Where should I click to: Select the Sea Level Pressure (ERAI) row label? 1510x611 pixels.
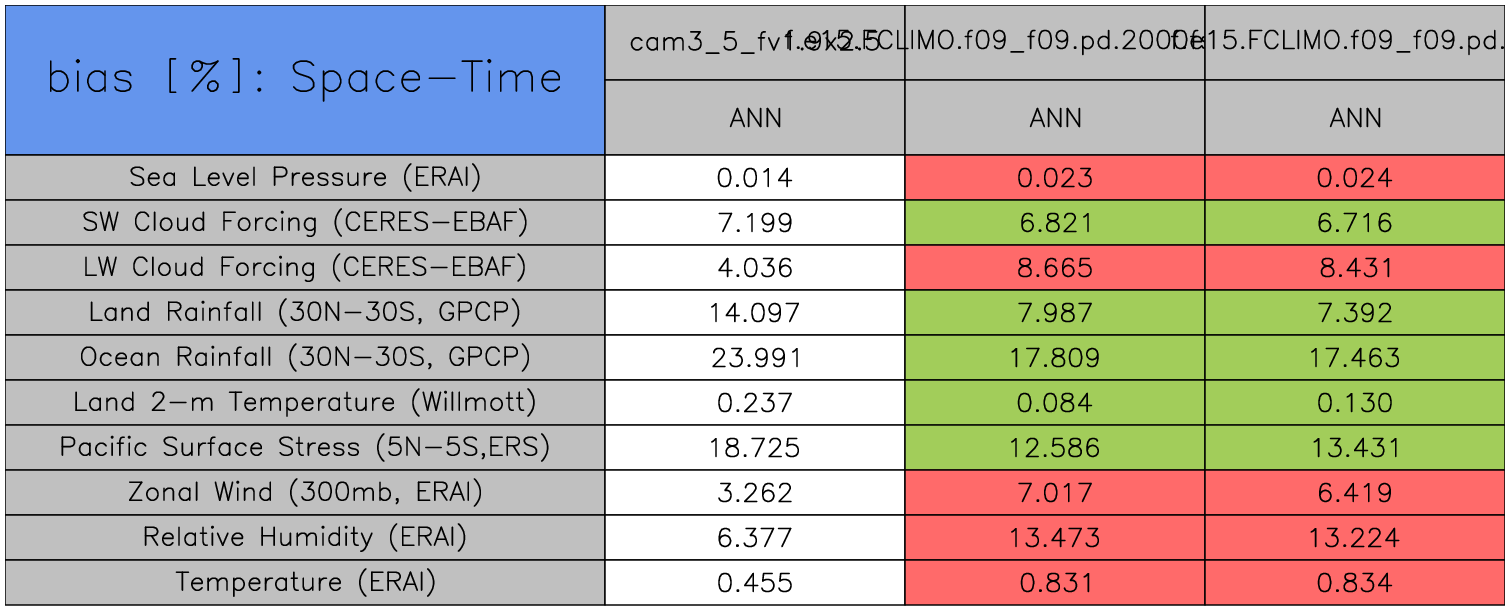pyautogui.click(x=305, y=178)
